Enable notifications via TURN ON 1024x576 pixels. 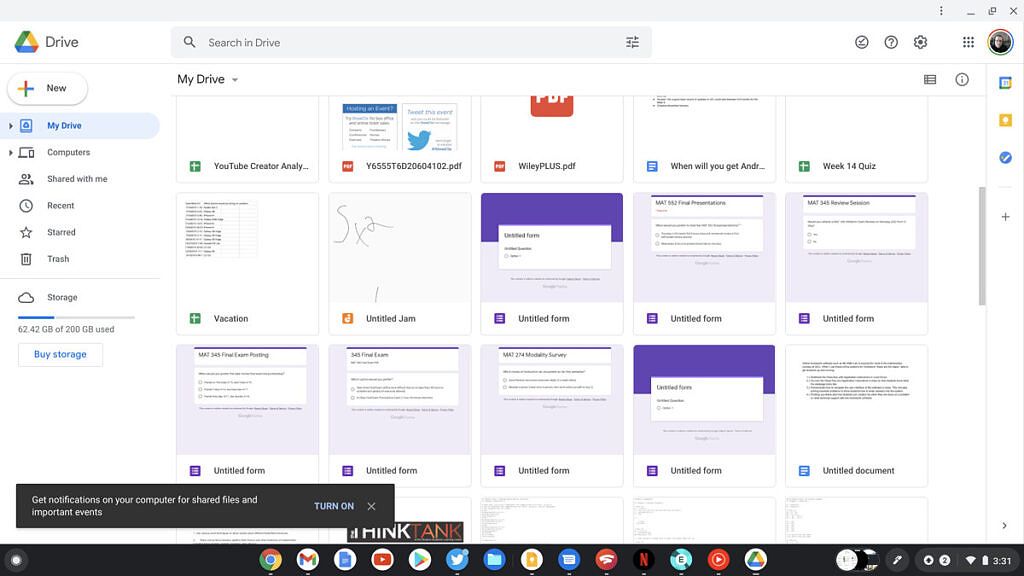[x=334, y=506]
